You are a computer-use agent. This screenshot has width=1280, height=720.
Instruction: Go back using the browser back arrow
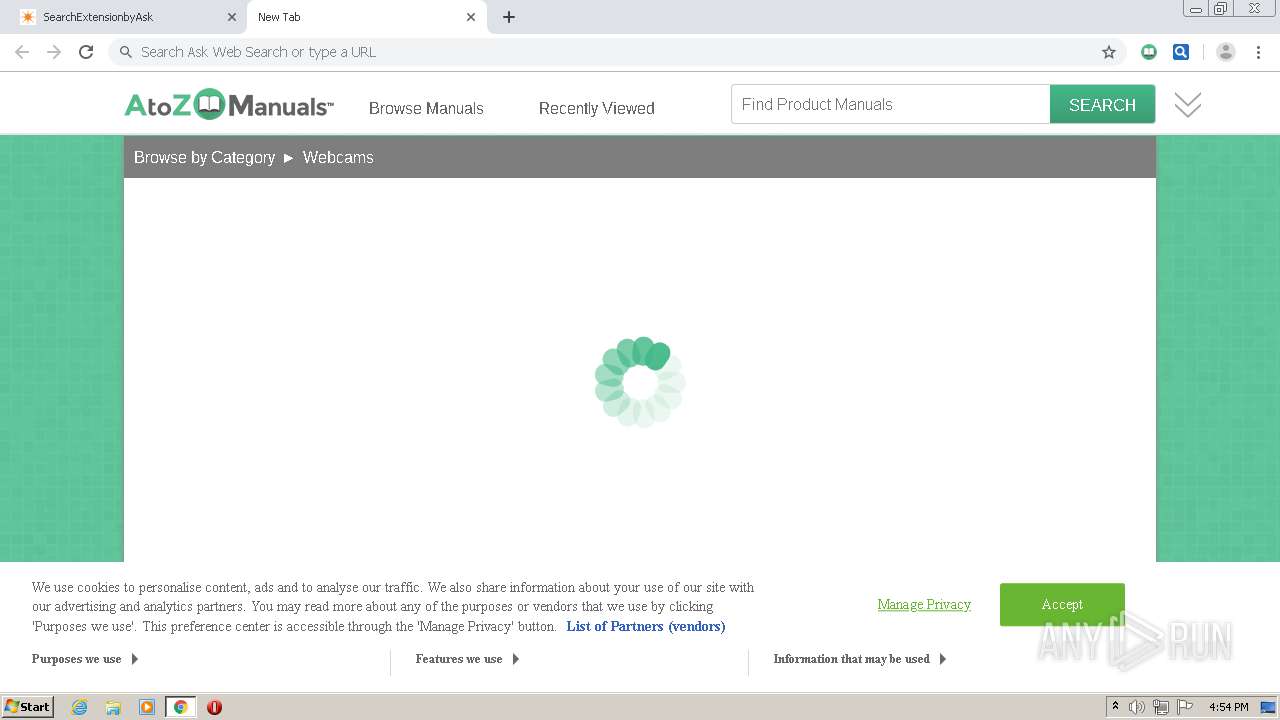(22, 52)
